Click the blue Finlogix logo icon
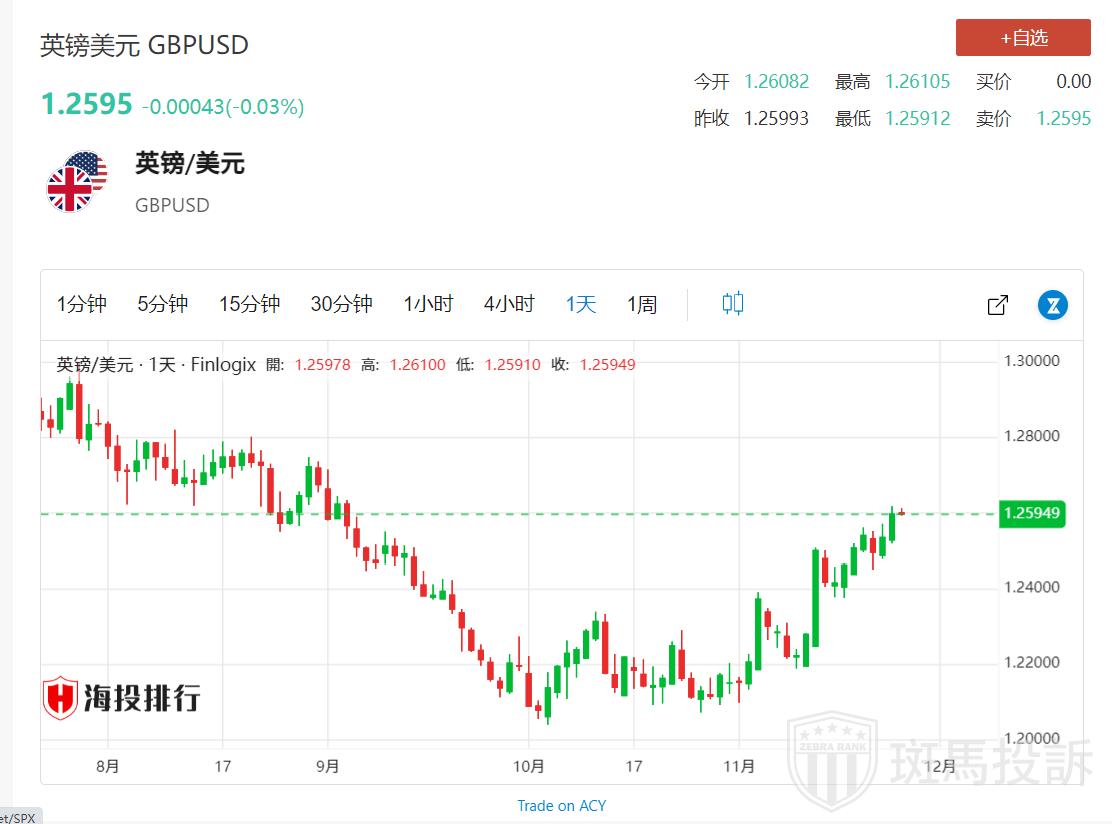This screenshot has height=824, width=1112. (x=1052, y=305)
